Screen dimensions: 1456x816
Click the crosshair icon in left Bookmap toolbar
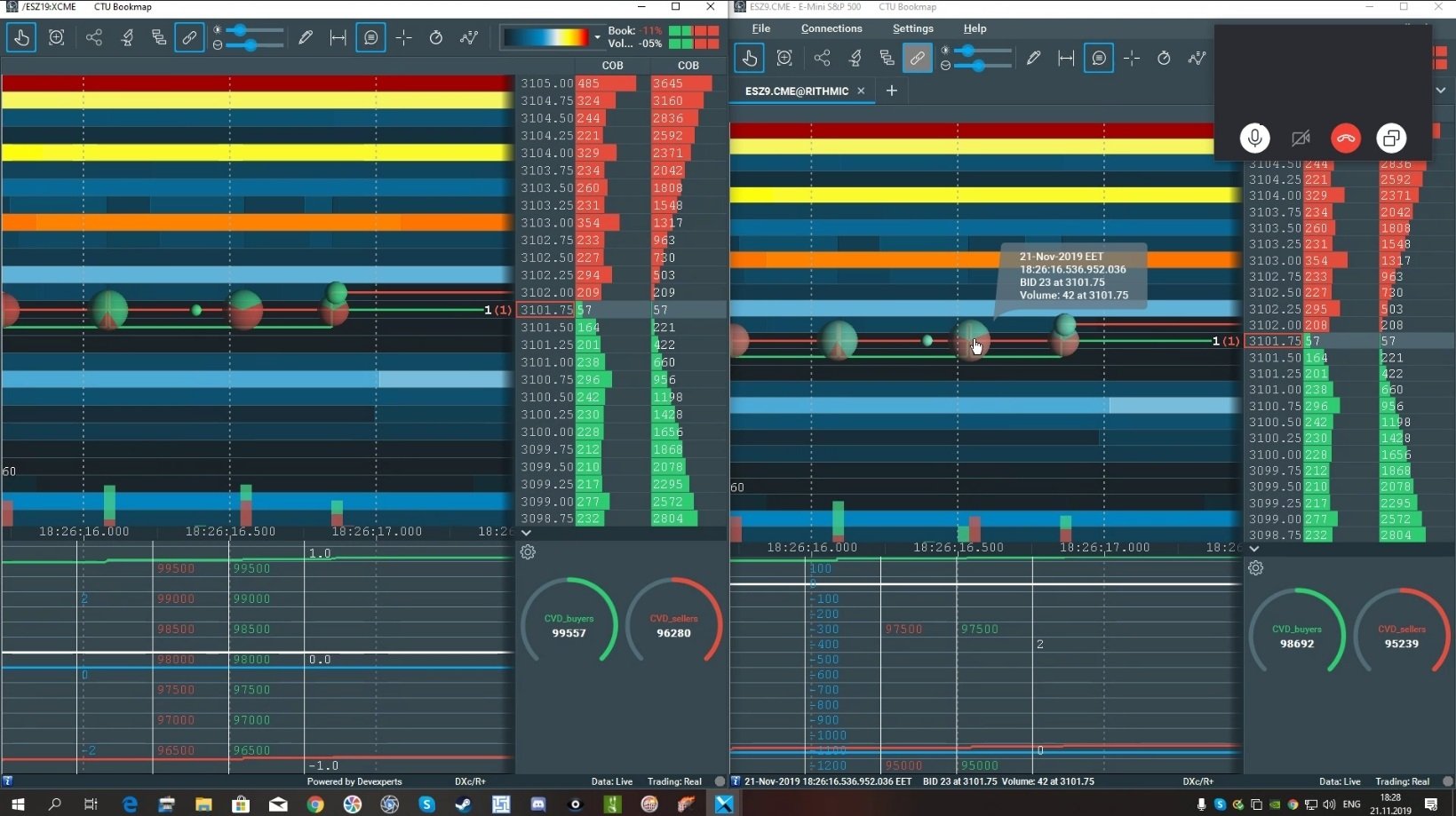[x=404, y=37]
